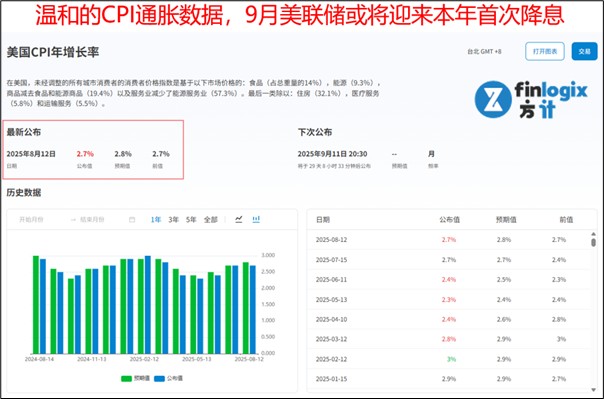Click the 月 frequency value
The width and height of the screenshot is (604, 399).
(431, 154)
